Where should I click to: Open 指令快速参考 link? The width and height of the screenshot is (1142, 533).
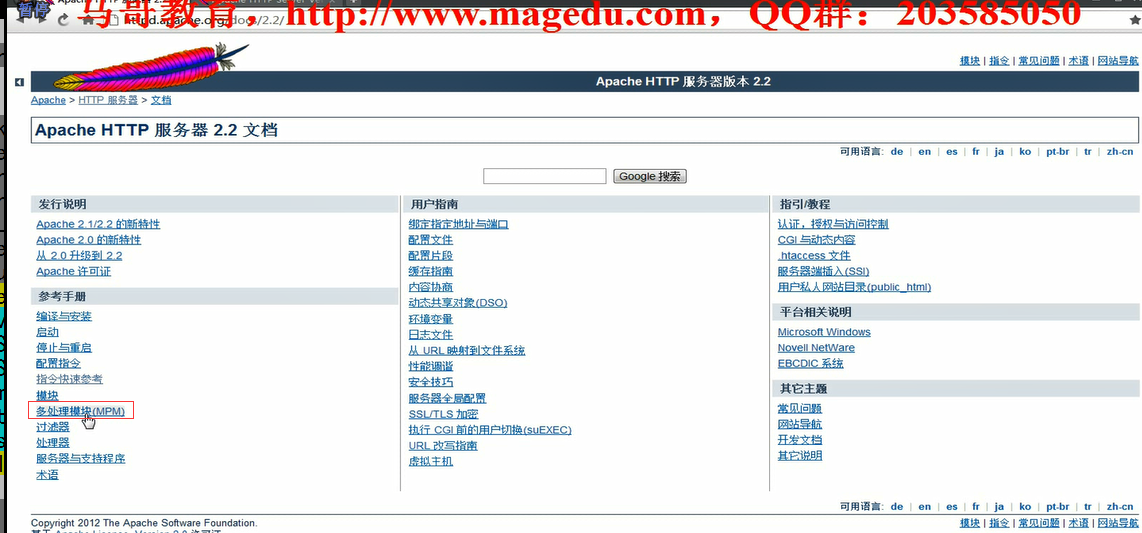coord(69,379)
